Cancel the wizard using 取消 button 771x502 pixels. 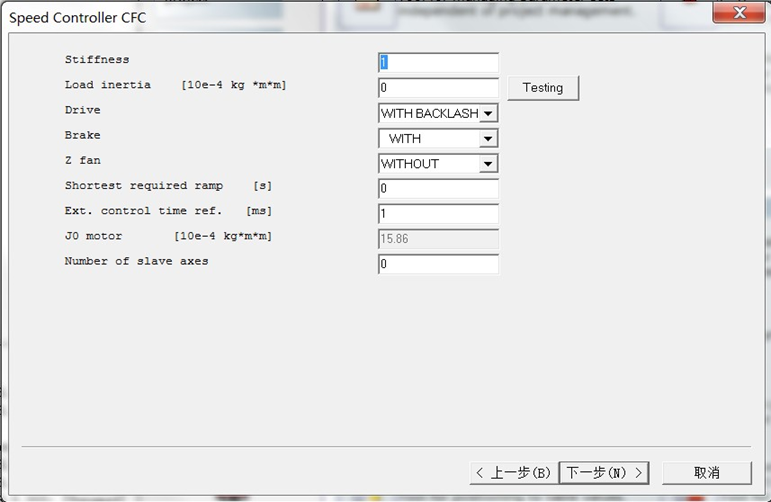pyautogui.click(x=706, y=472)
